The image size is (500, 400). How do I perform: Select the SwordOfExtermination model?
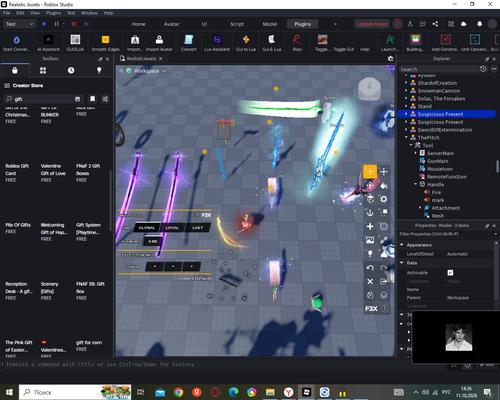[445, 130]
